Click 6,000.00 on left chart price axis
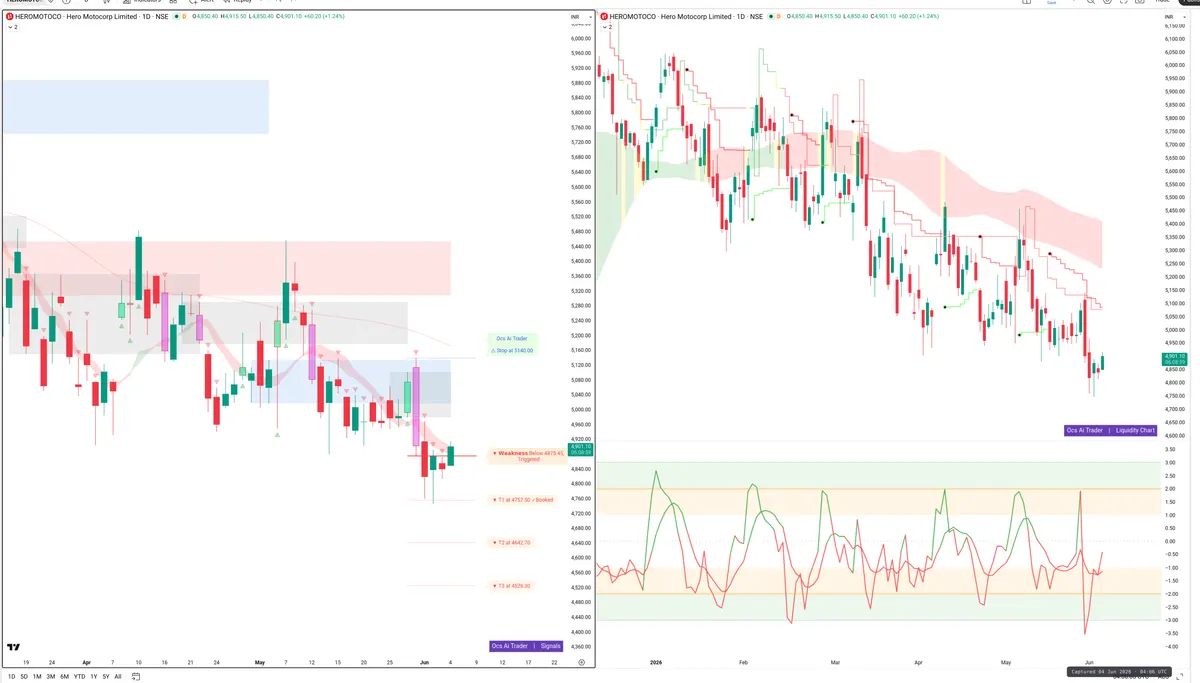Viewport: 1200px width, 683px height. coord(580,39)
